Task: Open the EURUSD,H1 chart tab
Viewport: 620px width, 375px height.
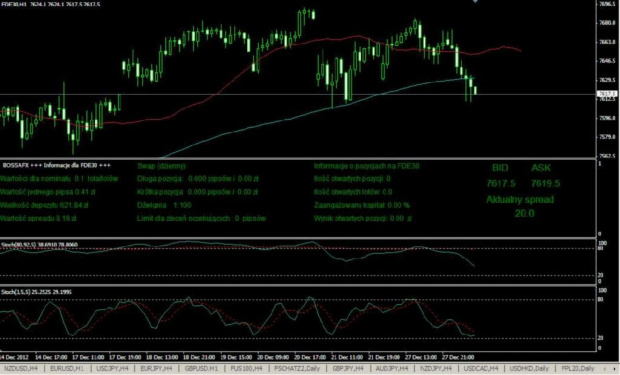Action: point(67,369)
